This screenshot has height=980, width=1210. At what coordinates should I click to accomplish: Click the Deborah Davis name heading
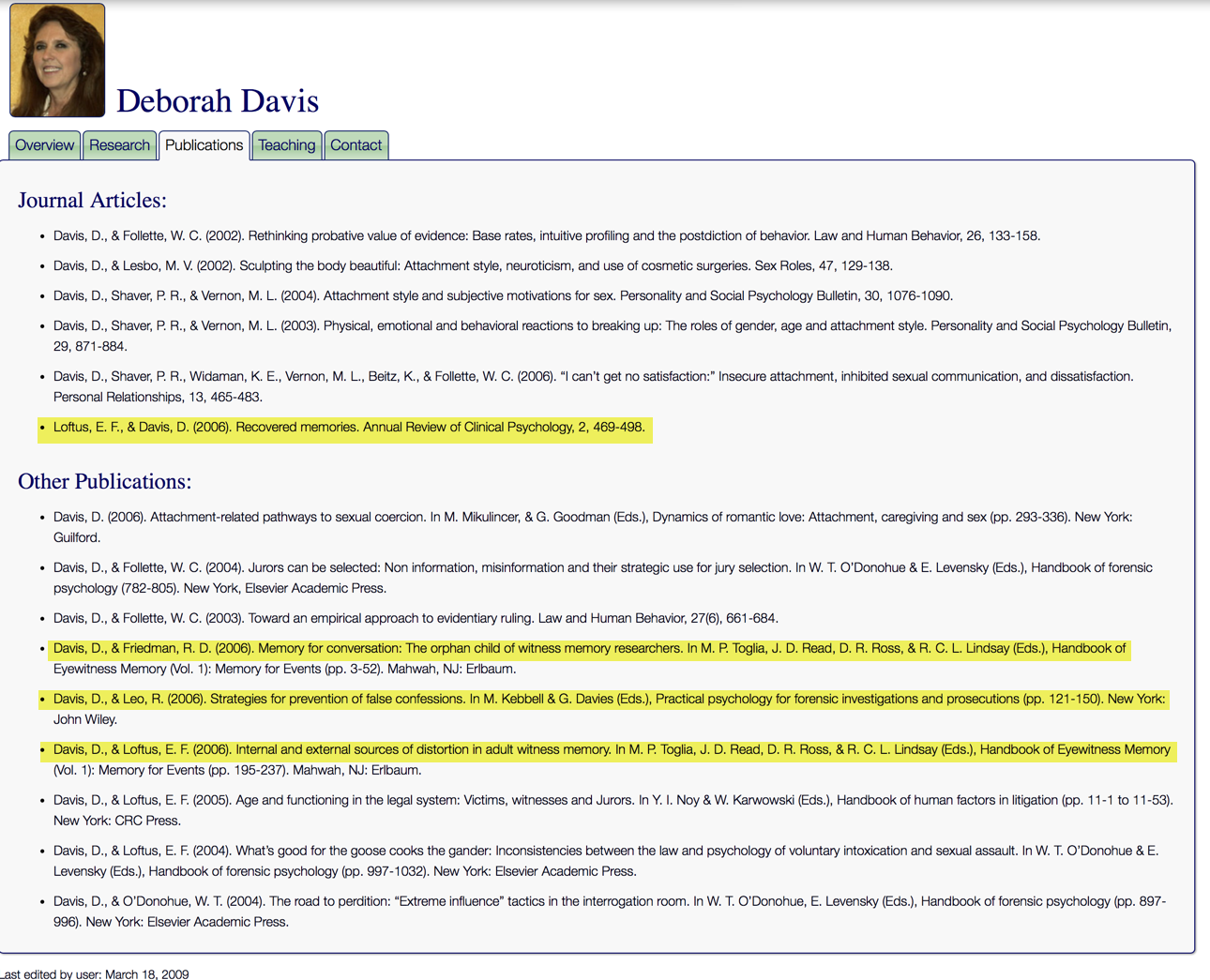tap(217, 101)
